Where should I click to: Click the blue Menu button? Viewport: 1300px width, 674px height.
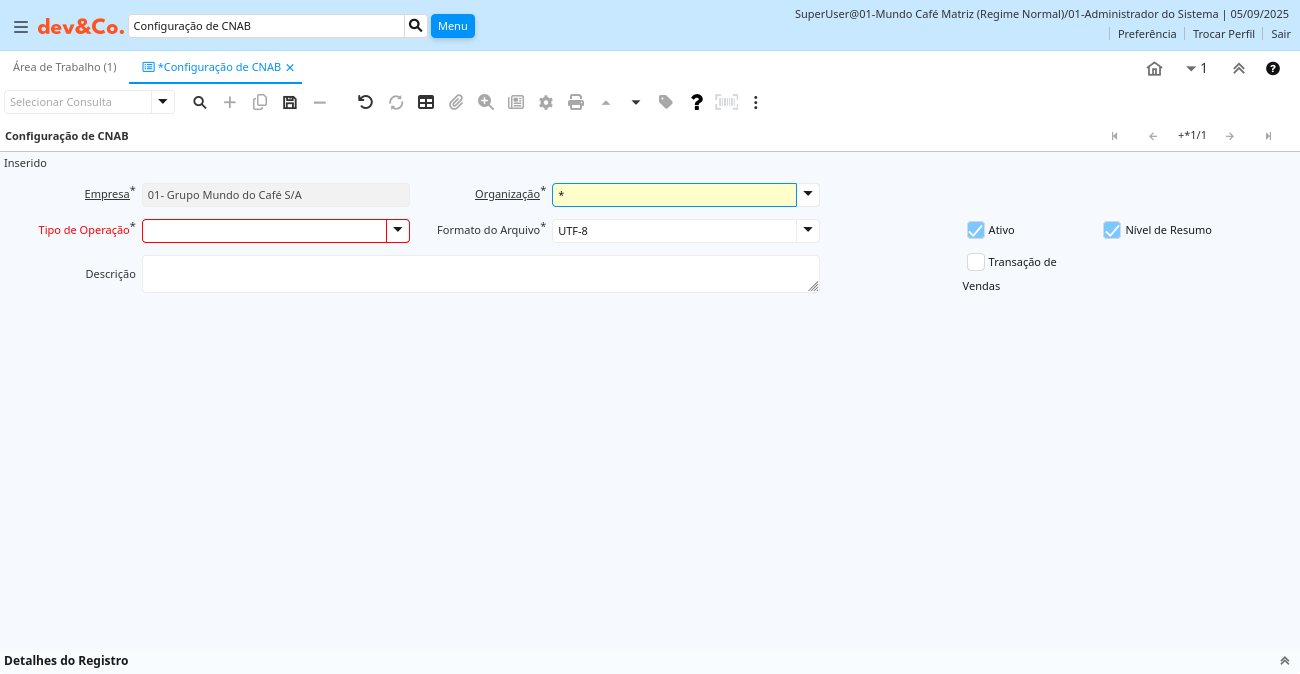click(x=452, y=26)
